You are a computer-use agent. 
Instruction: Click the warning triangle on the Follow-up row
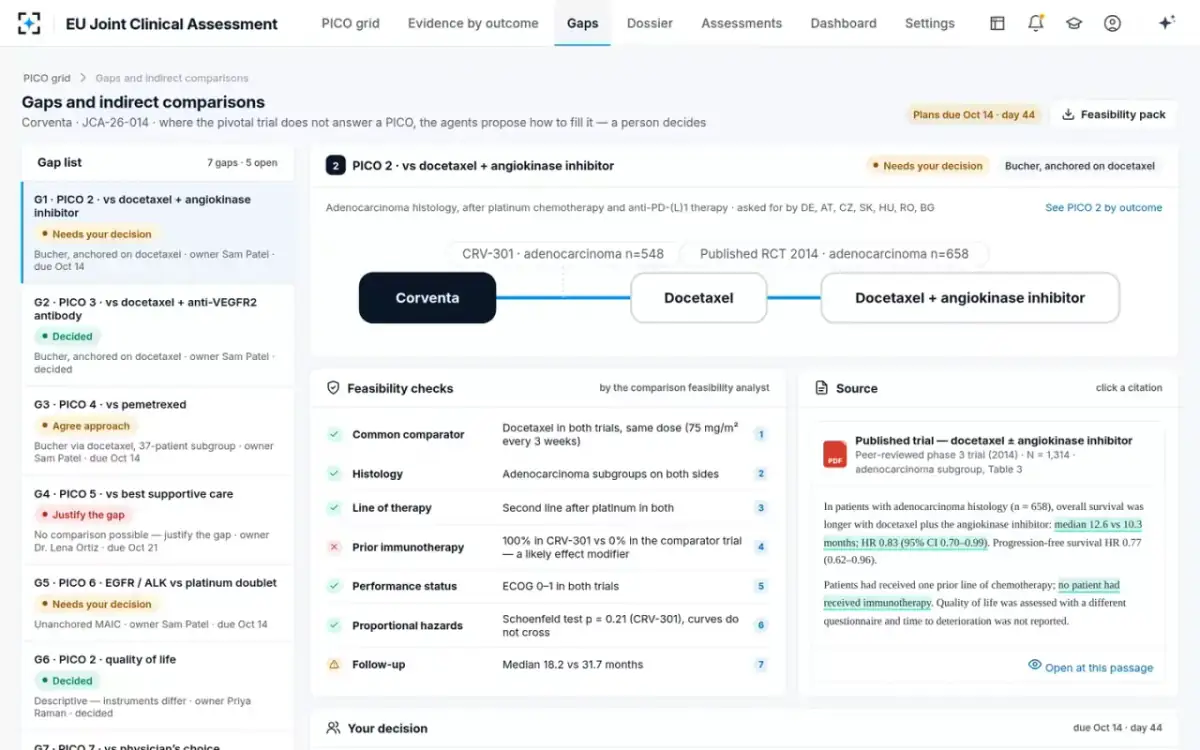point(334,664)
